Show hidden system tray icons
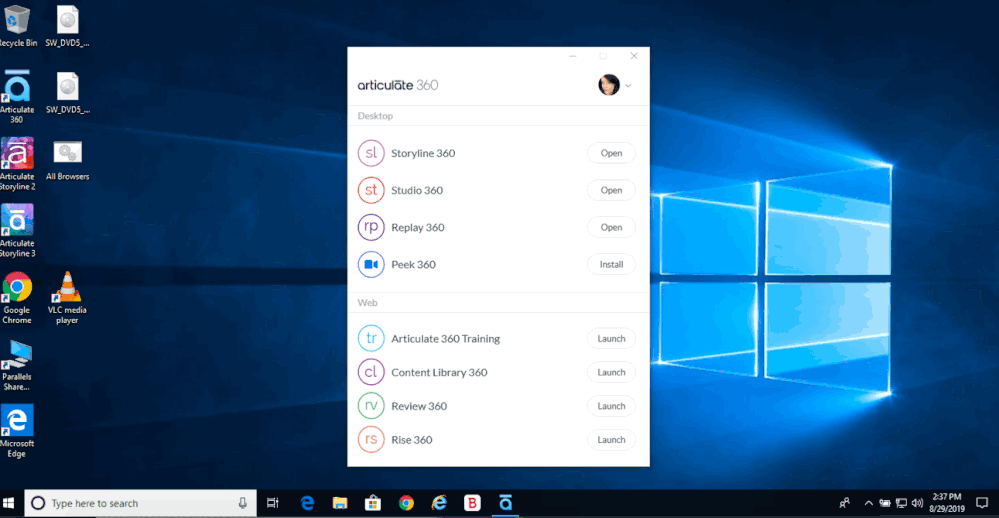The width and height of the screenshot is (999, 518). (868, 503)
